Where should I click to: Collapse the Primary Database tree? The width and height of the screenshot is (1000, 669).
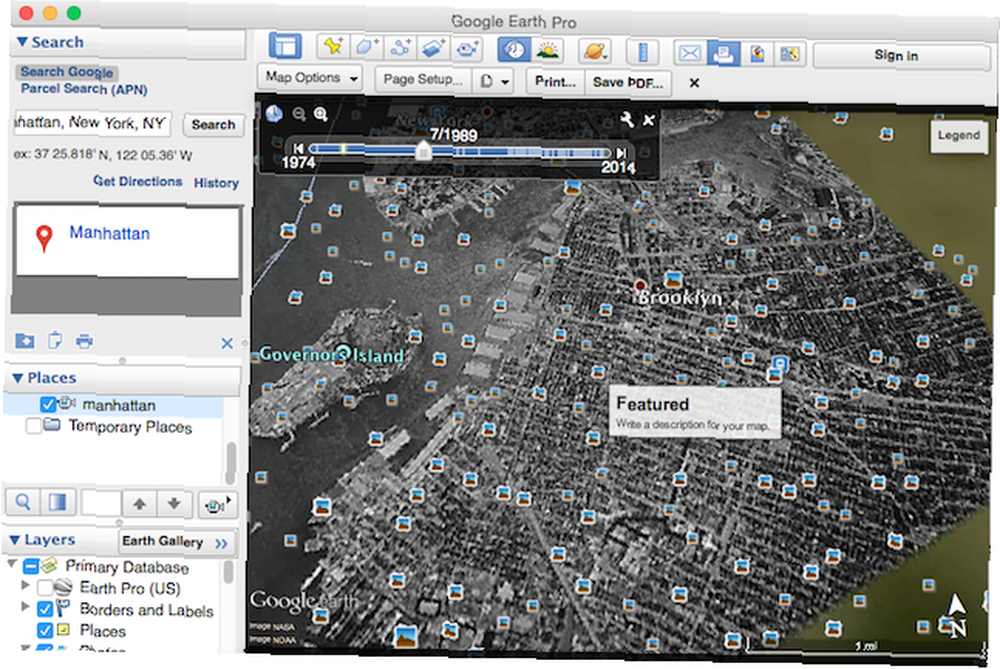[11, 564]
